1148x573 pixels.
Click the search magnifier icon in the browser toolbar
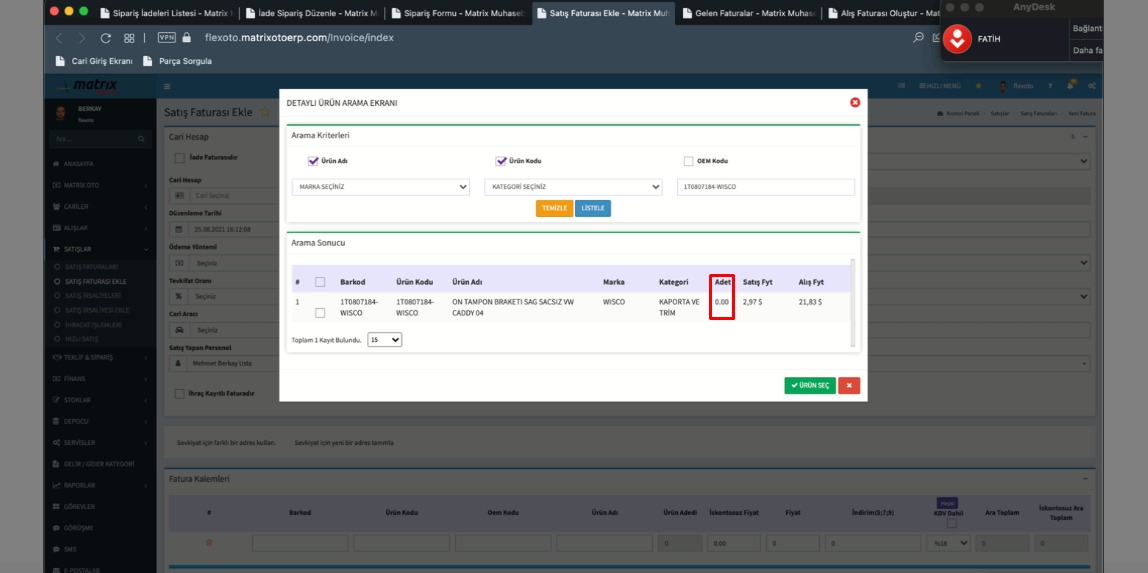pyautogui.click(x=918, y=38)
